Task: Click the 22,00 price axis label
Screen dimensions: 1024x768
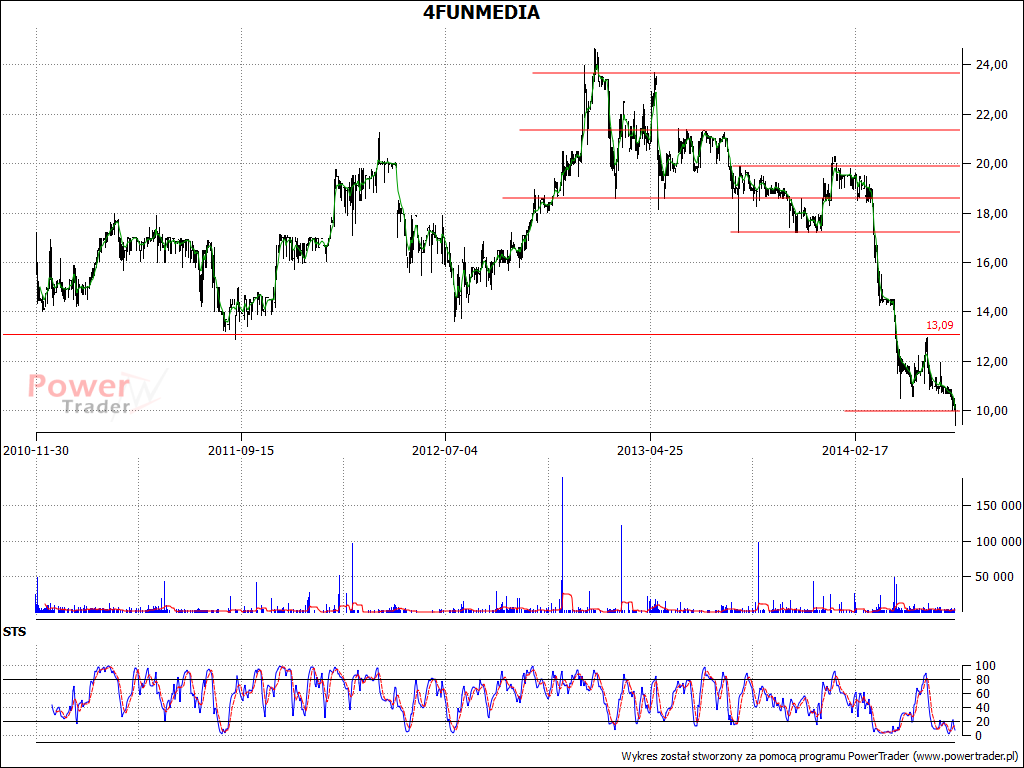Action: (x=991, y=114)
